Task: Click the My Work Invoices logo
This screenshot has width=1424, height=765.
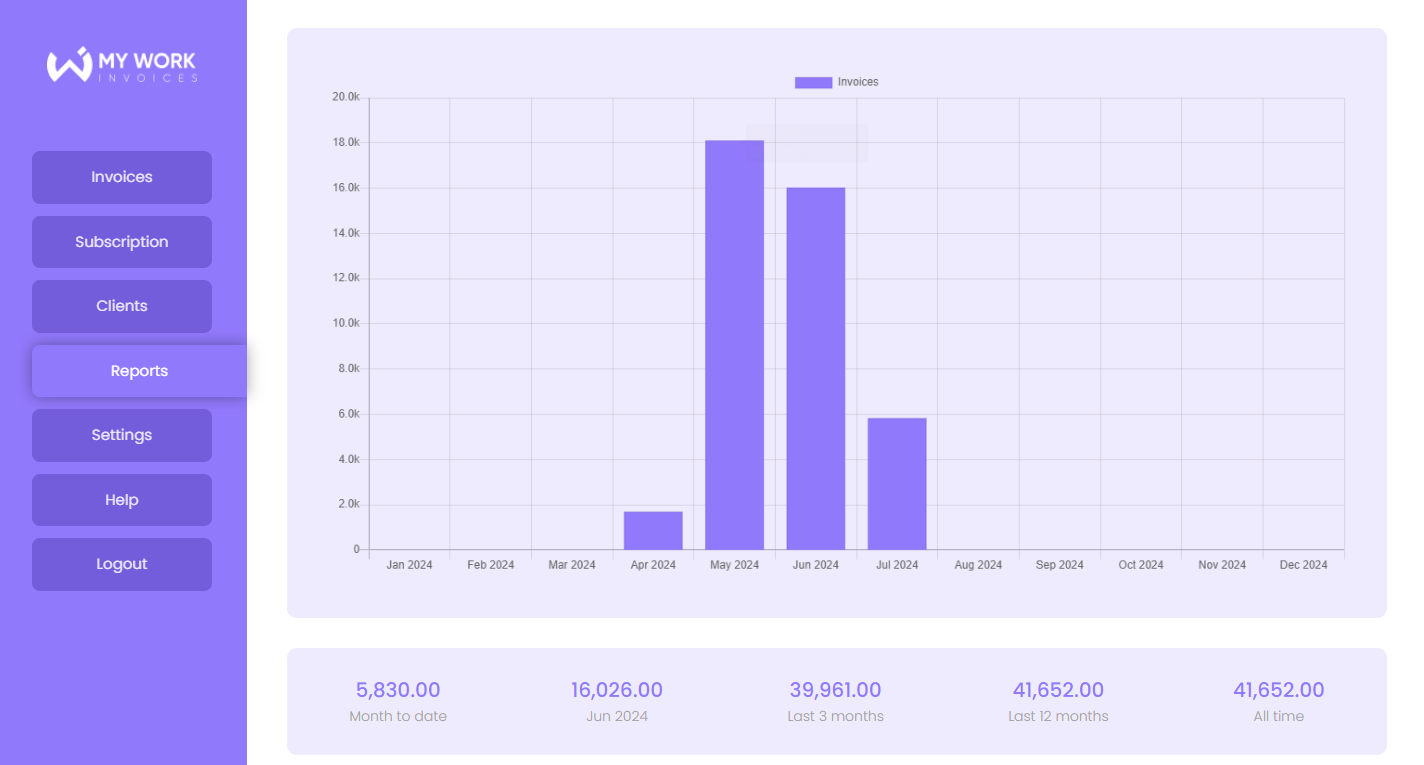Action: pos(122,65)
